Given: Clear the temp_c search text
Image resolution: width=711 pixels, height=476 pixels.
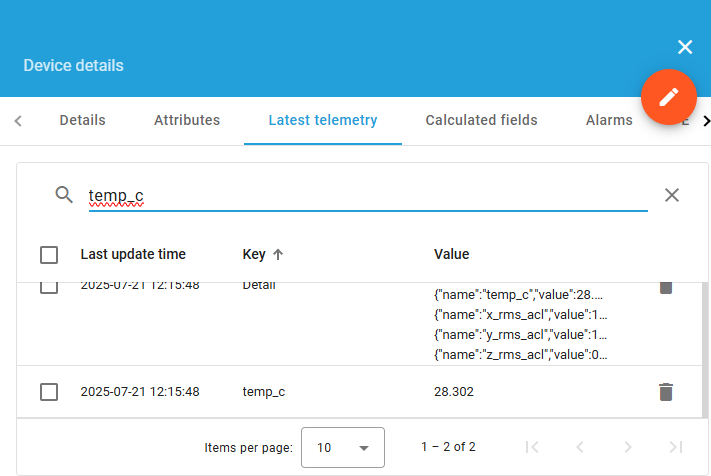Looking at the screenshot, I should 672,195.
